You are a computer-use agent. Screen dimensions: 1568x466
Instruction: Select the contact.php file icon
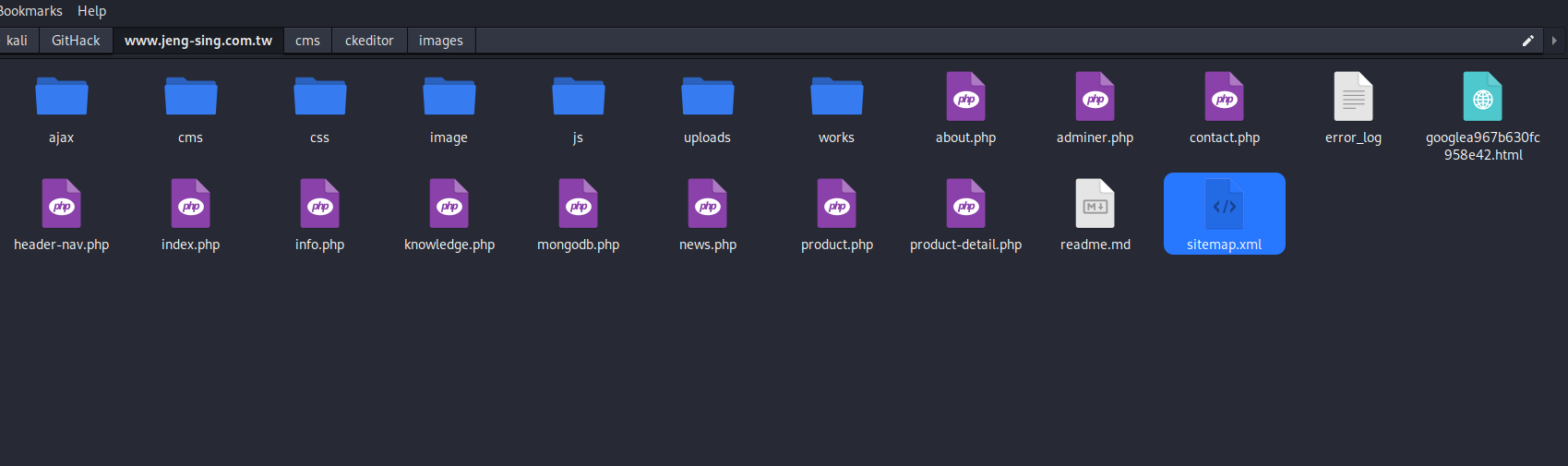click(1225, 96)
